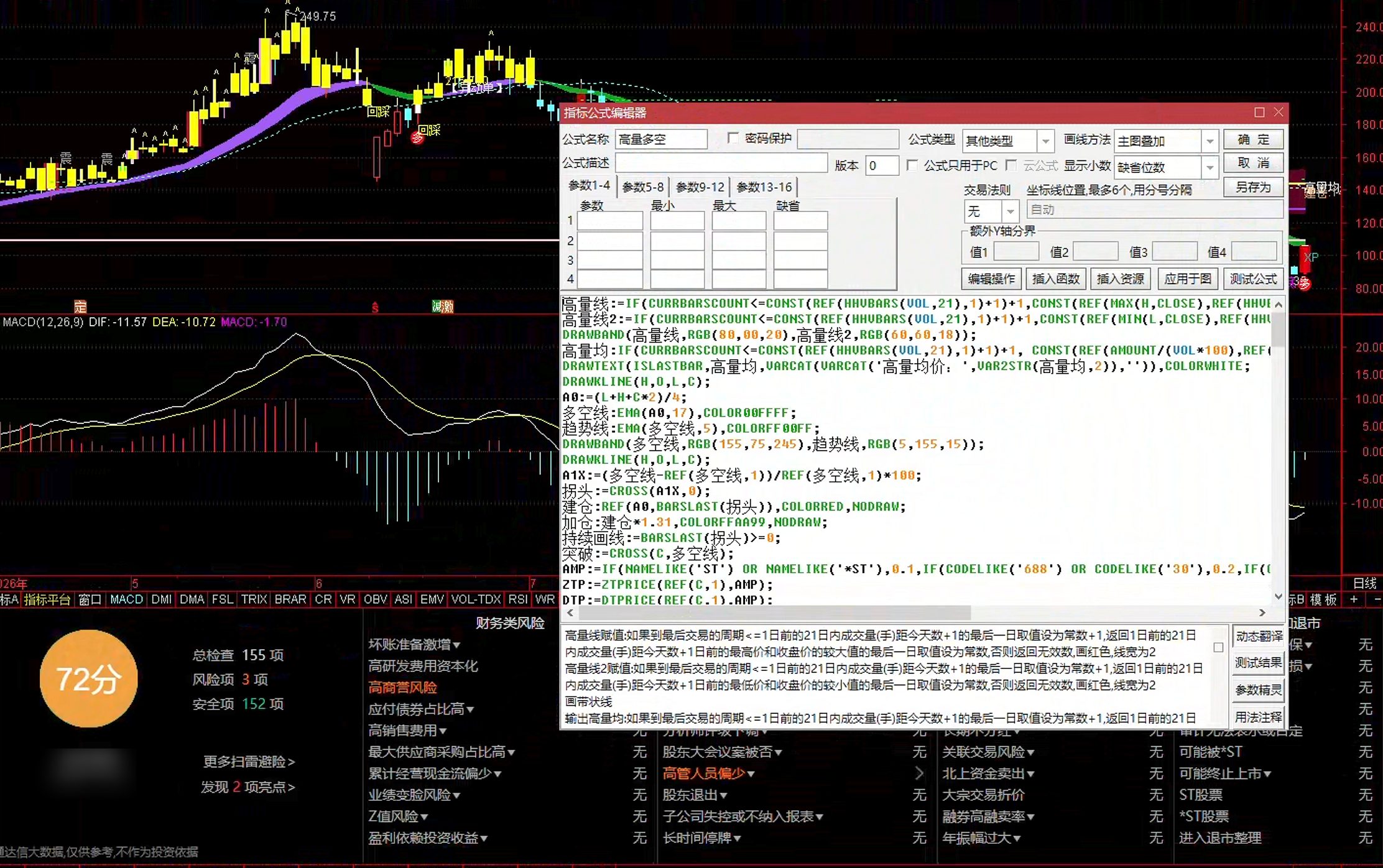Click the horizontal scrollbar thumb of code editor
The width and height of the screenshot is (1383, 868).
[x=774, y=612]
